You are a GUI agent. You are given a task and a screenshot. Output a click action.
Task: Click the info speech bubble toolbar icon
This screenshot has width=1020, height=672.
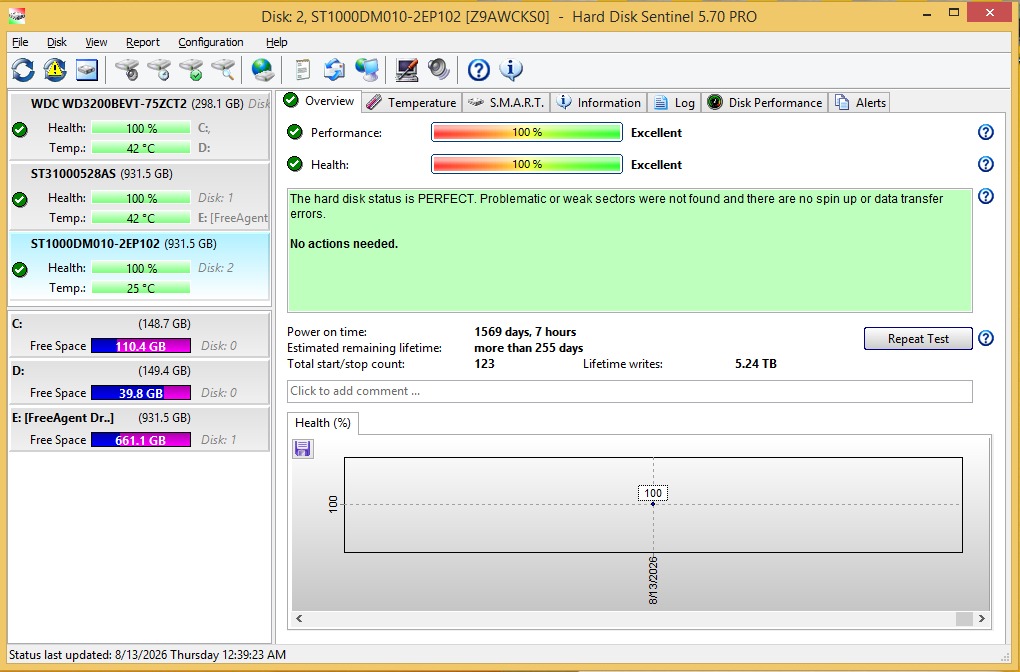point(511,69)
